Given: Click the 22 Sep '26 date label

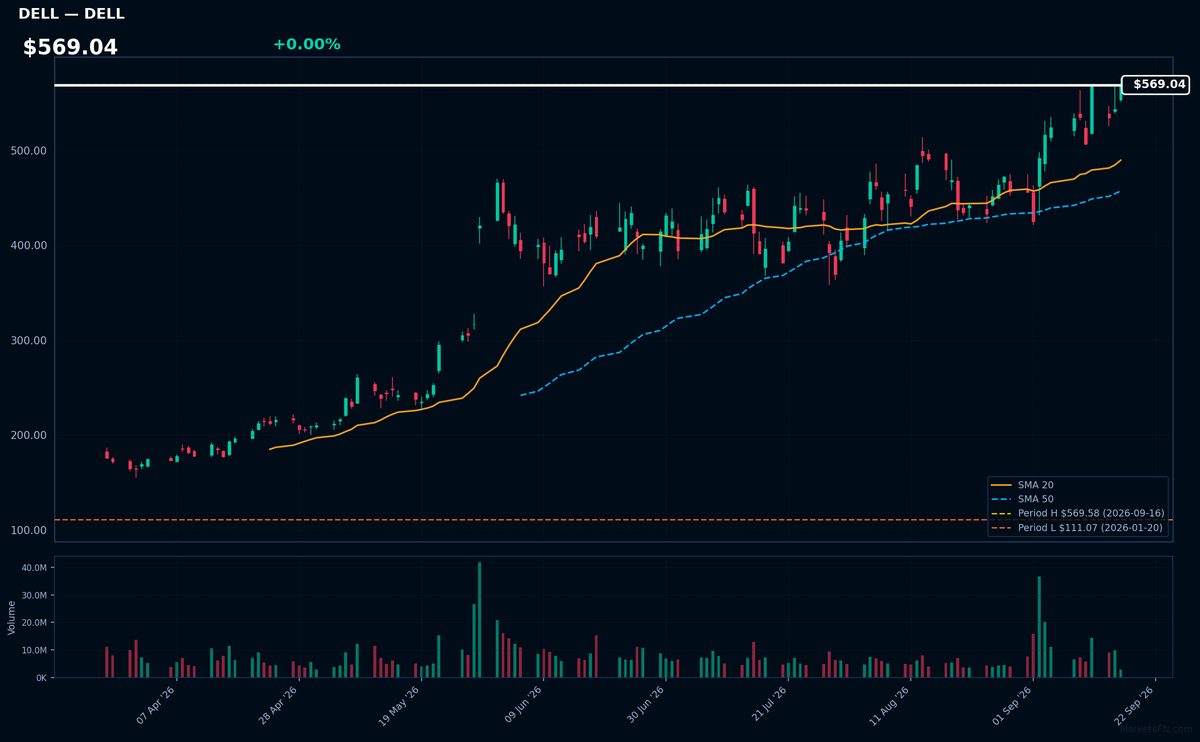Looking at the screenshot, I should pyautogui.click(x=1135, y=704).
